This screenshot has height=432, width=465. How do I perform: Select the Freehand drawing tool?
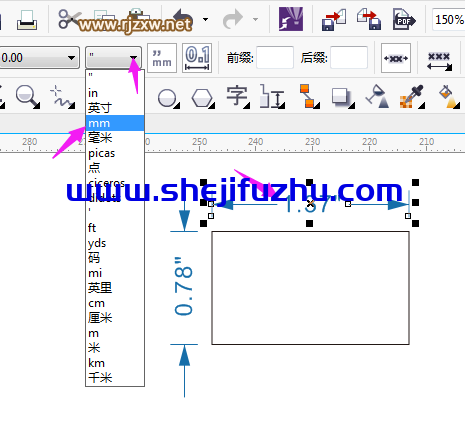62,97
